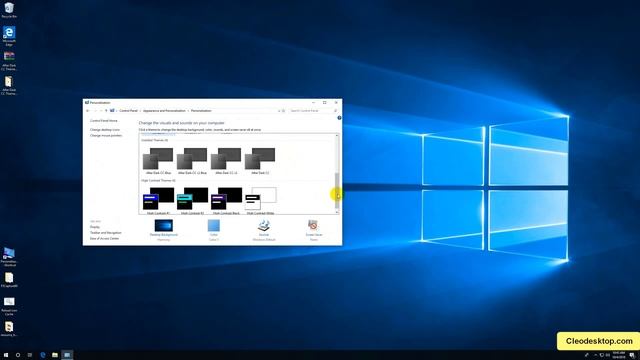Image resolution: width=640 pixels, height=360 pixels.
Task: Focus the Search Control Panel box
Action: coord(313,111)
